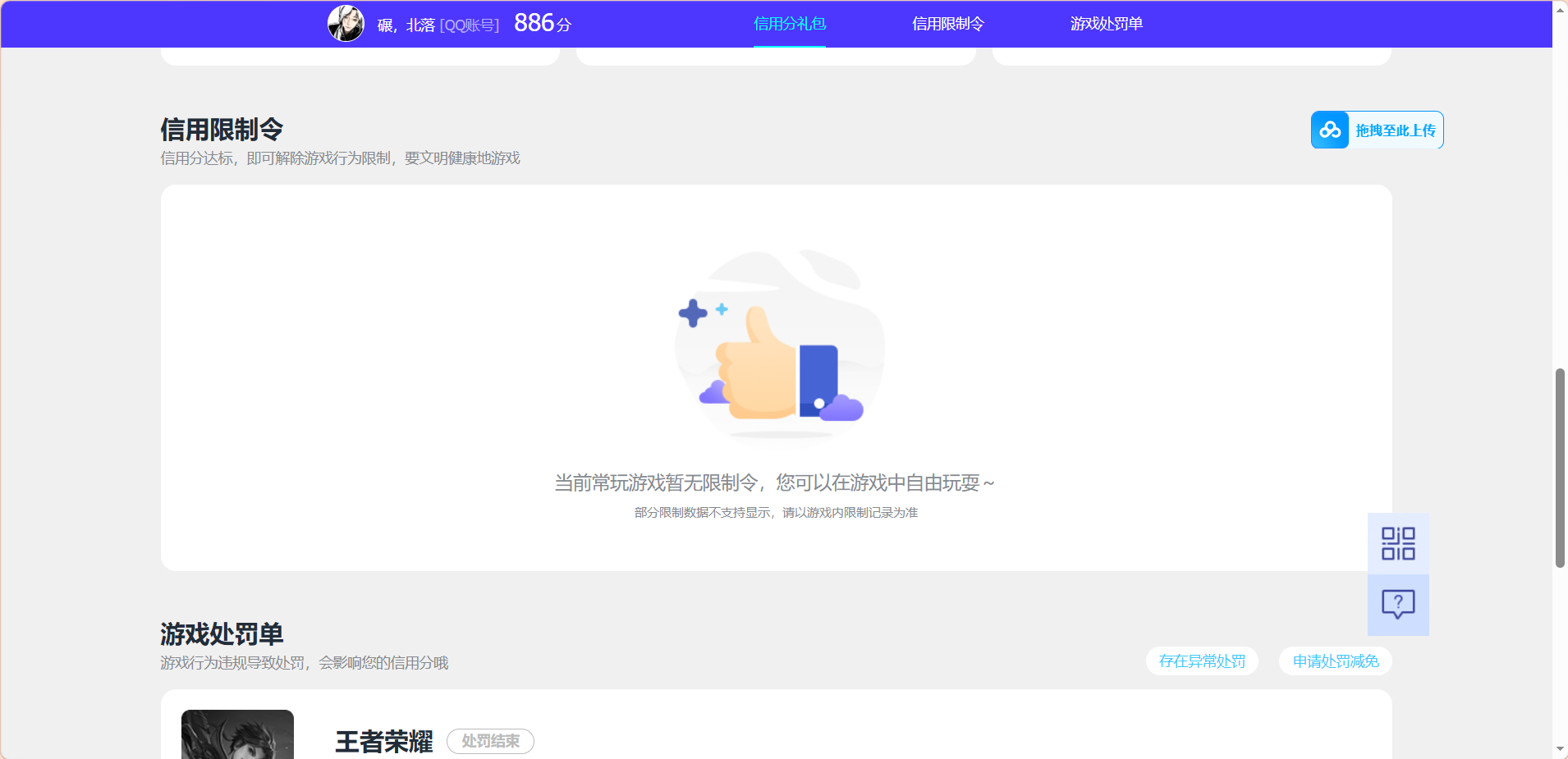This screenshot has width=1568, height=759.
Task: Click the 申请处罚减免 button
Action: click(1333, 661)
